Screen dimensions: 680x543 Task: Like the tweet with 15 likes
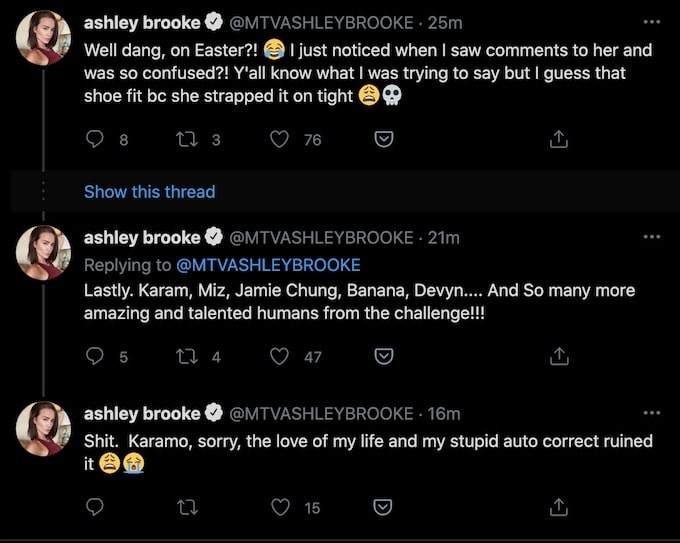click(280, 507)
